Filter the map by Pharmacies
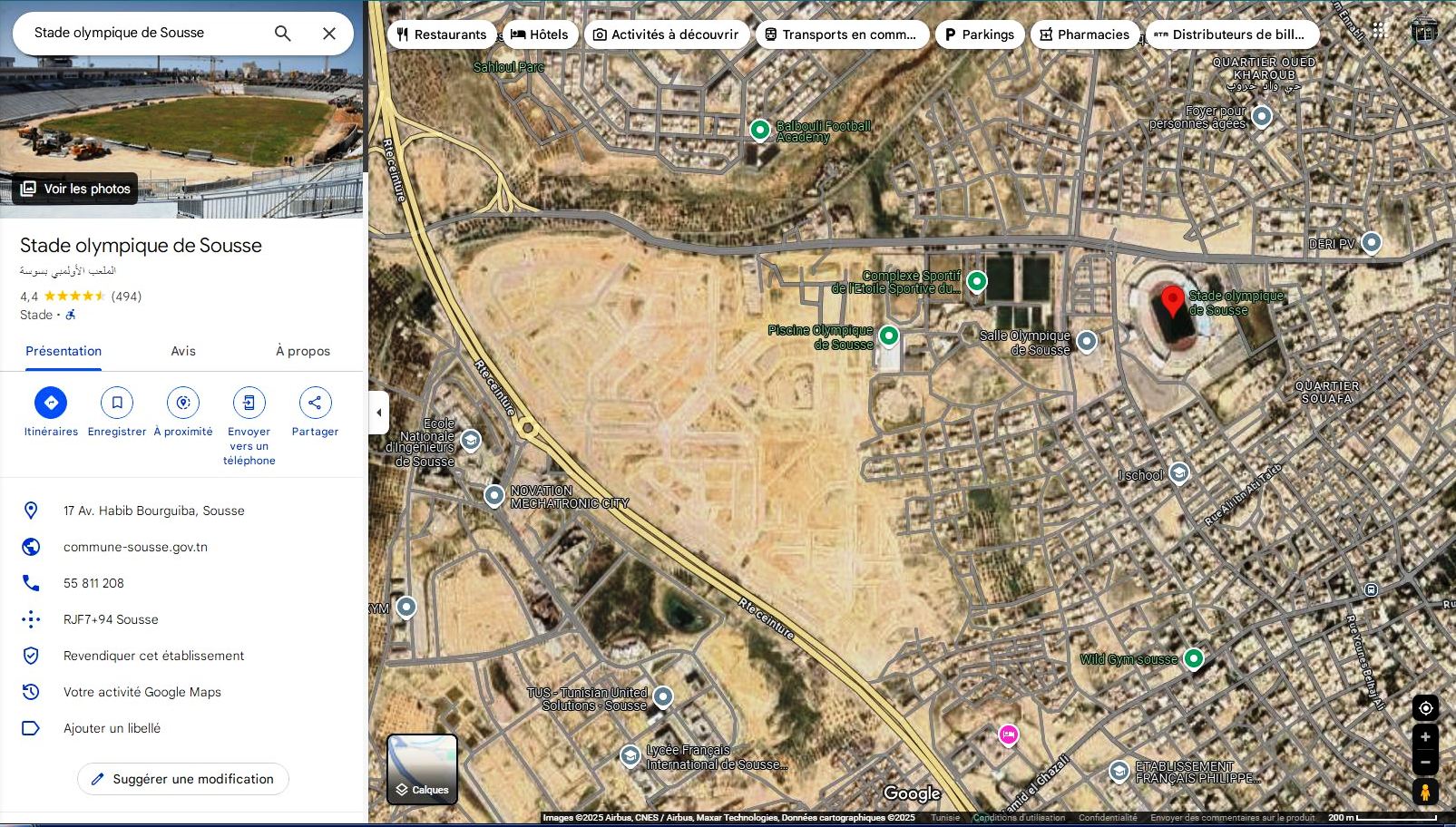 1084,34
